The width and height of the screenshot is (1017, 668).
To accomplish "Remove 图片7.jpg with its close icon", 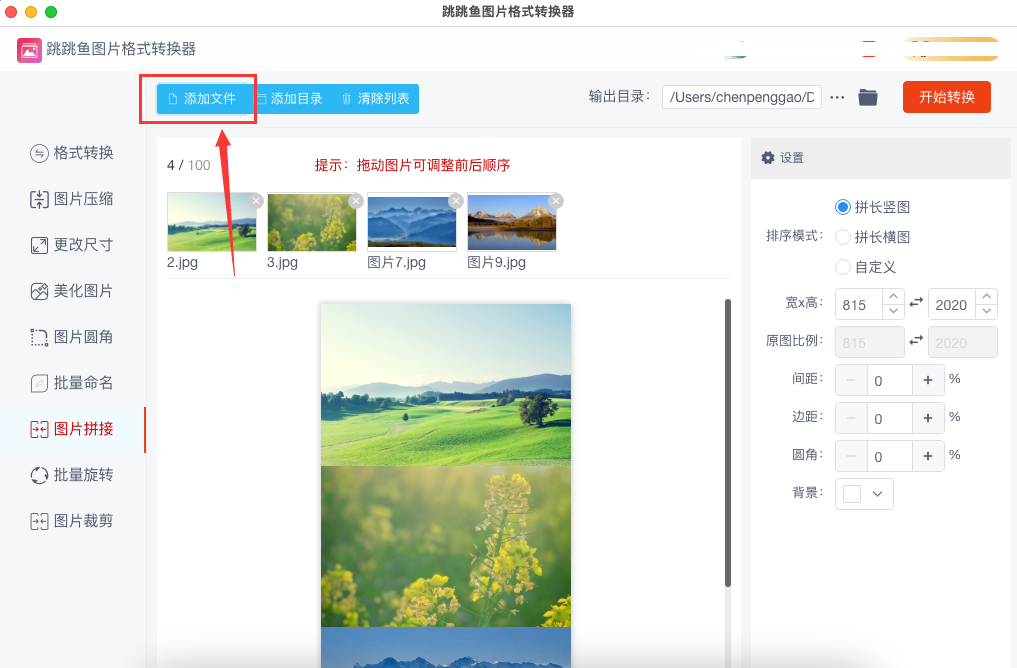I will coord(456,201).
